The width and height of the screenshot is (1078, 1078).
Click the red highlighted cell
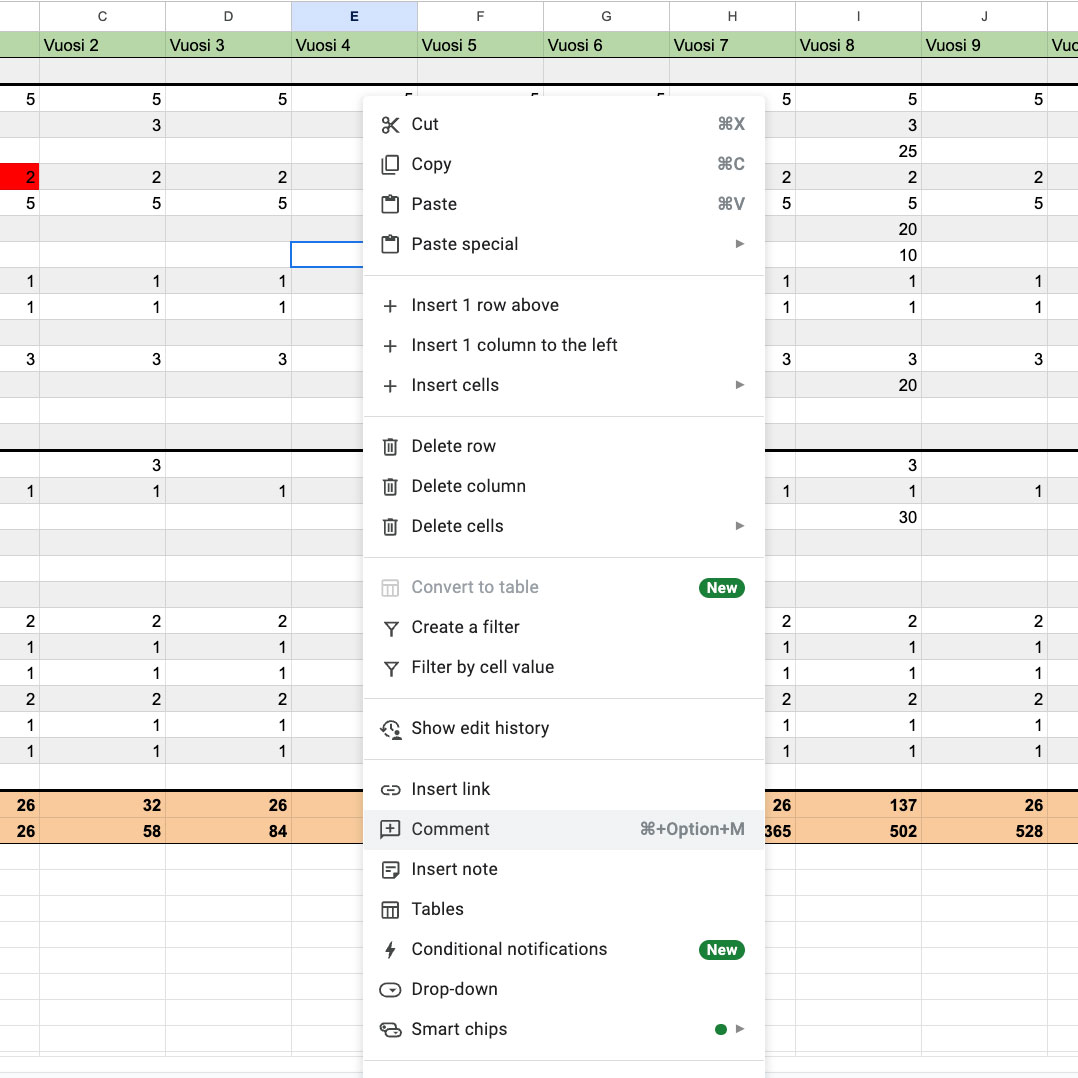point(19,177)
